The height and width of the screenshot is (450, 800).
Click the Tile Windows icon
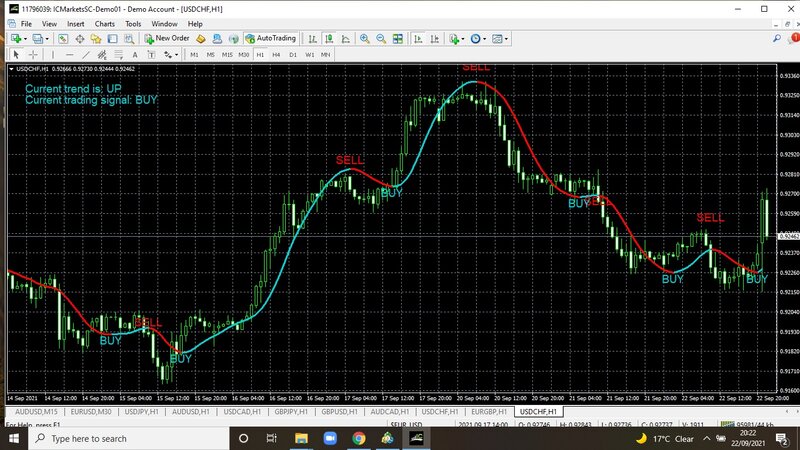[x=398, y=38]
